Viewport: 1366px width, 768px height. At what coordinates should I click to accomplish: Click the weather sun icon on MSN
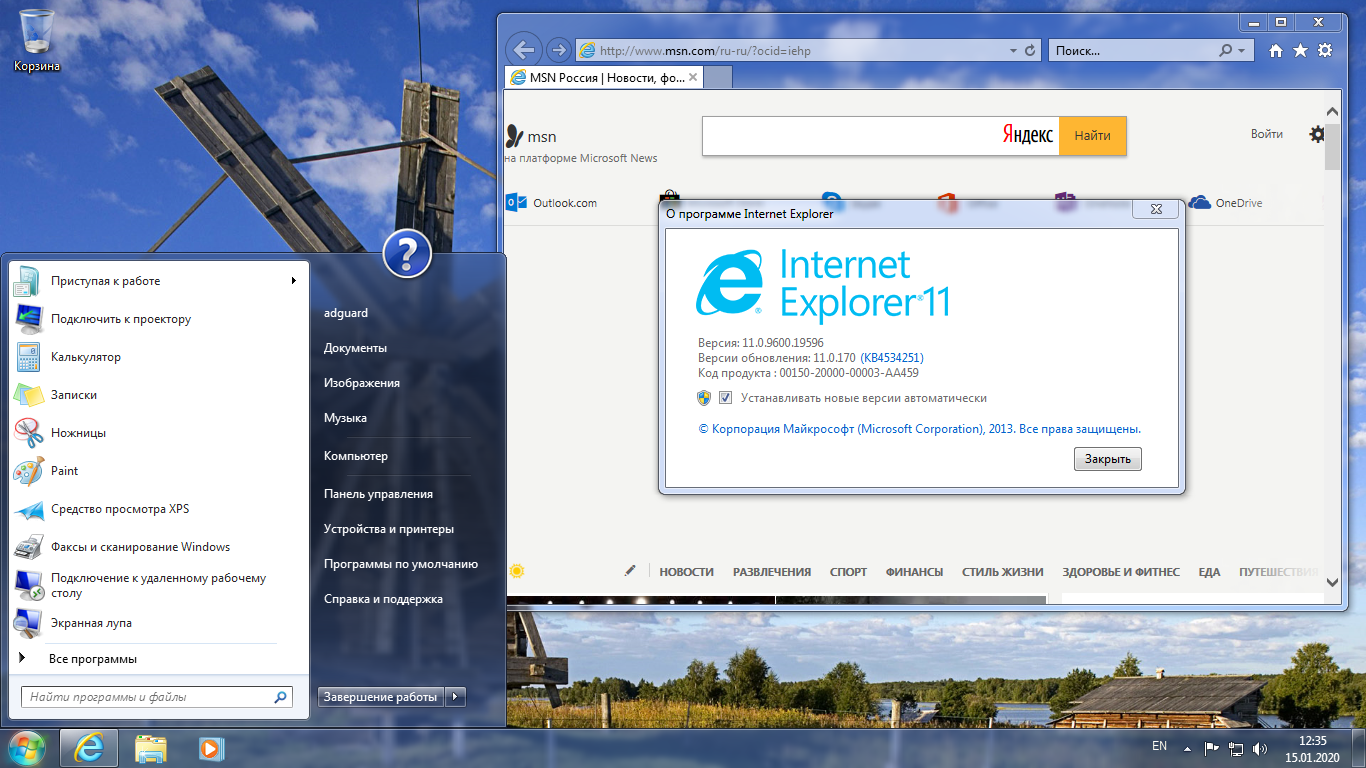click(517, 571)
